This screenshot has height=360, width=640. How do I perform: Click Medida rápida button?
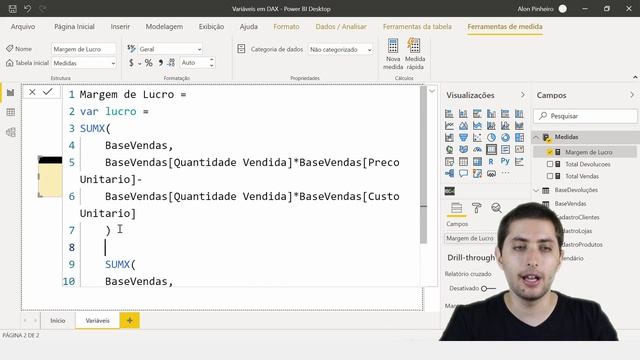coord(415,54)
